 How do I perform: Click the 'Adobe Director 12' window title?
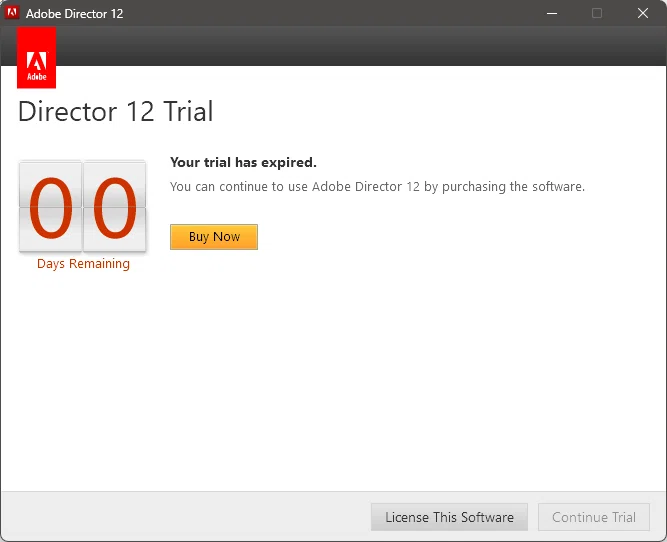[74, 14]
